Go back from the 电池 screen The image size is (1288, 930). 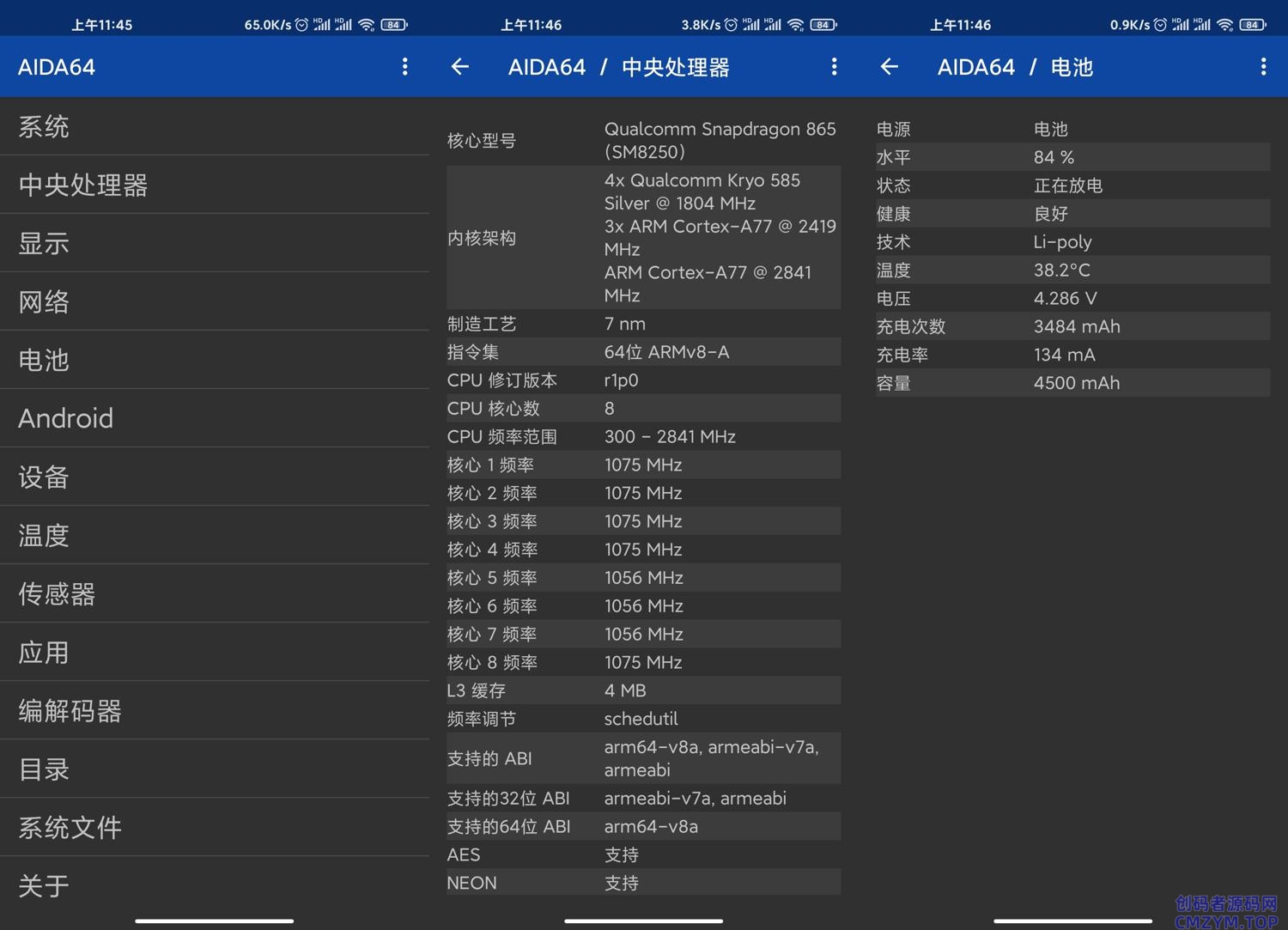pos(890,67)
